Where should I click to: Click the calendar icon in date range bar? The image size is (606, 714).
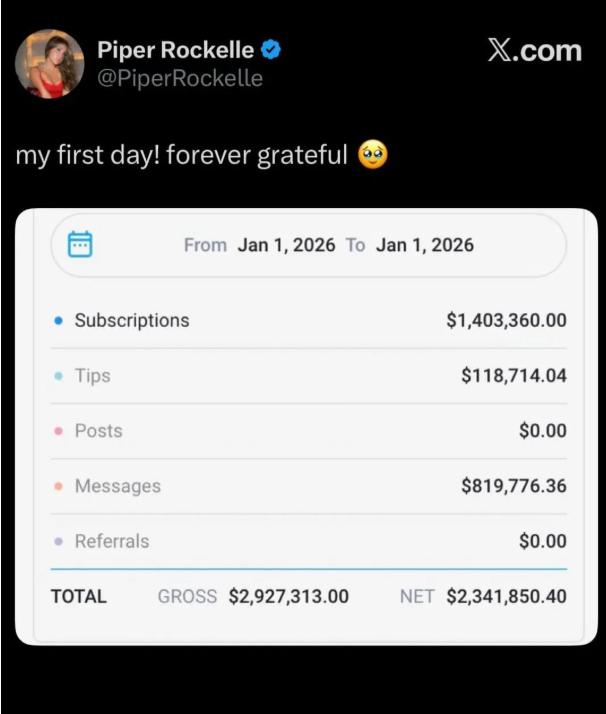point(80,245)
